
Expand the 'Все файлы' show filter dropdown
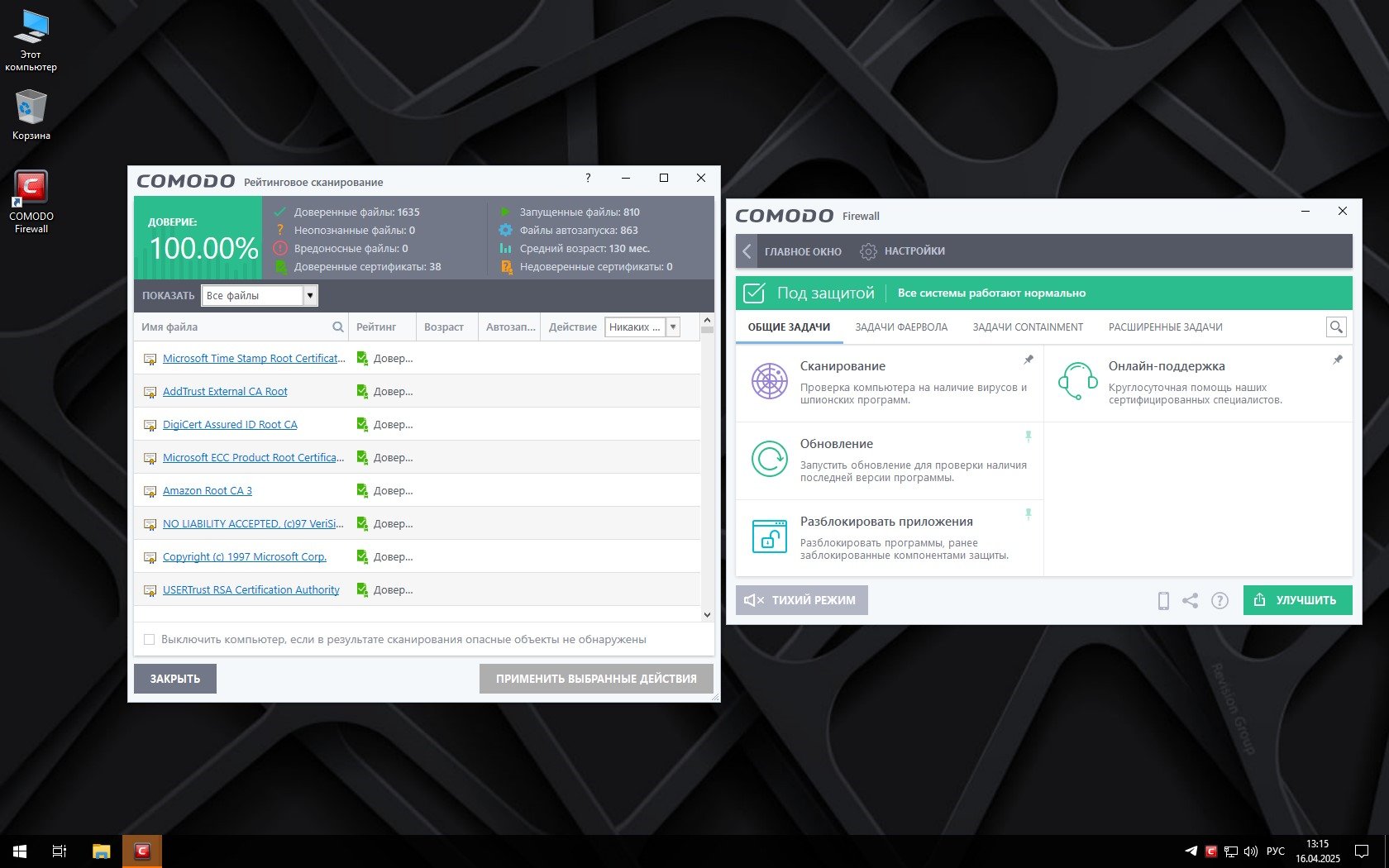310,296
